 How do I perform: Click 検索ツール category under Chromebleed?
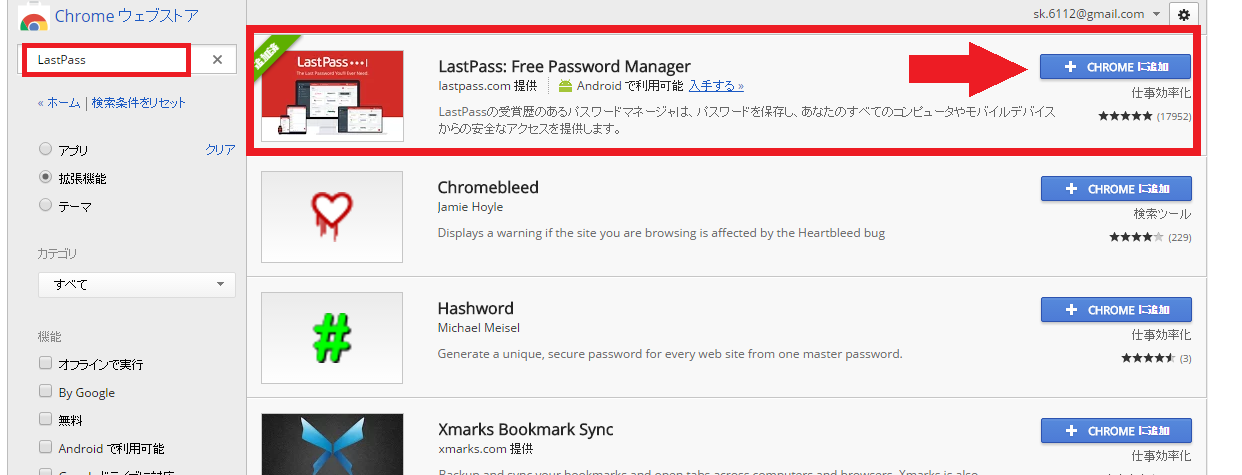(1162, 214)
